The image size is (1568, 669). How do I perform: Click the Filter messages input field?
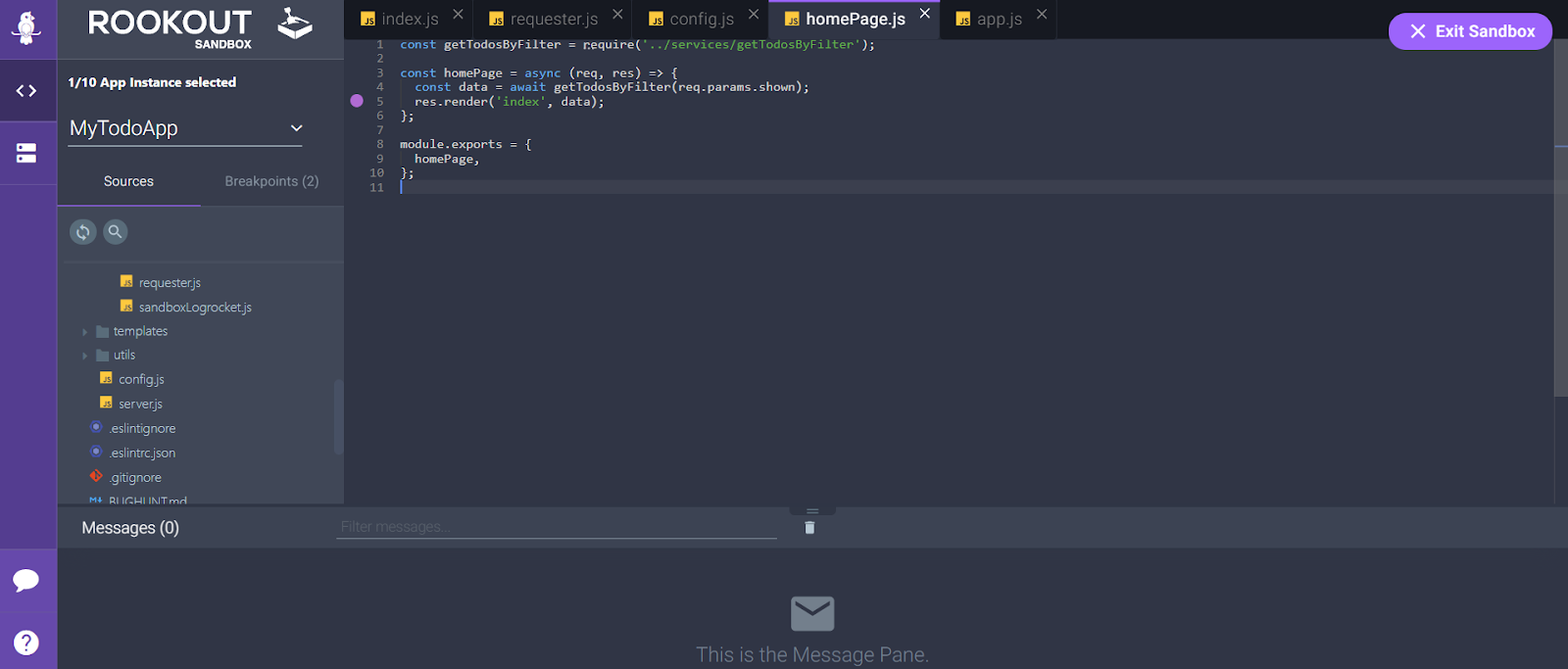click(x=557, y=527)
